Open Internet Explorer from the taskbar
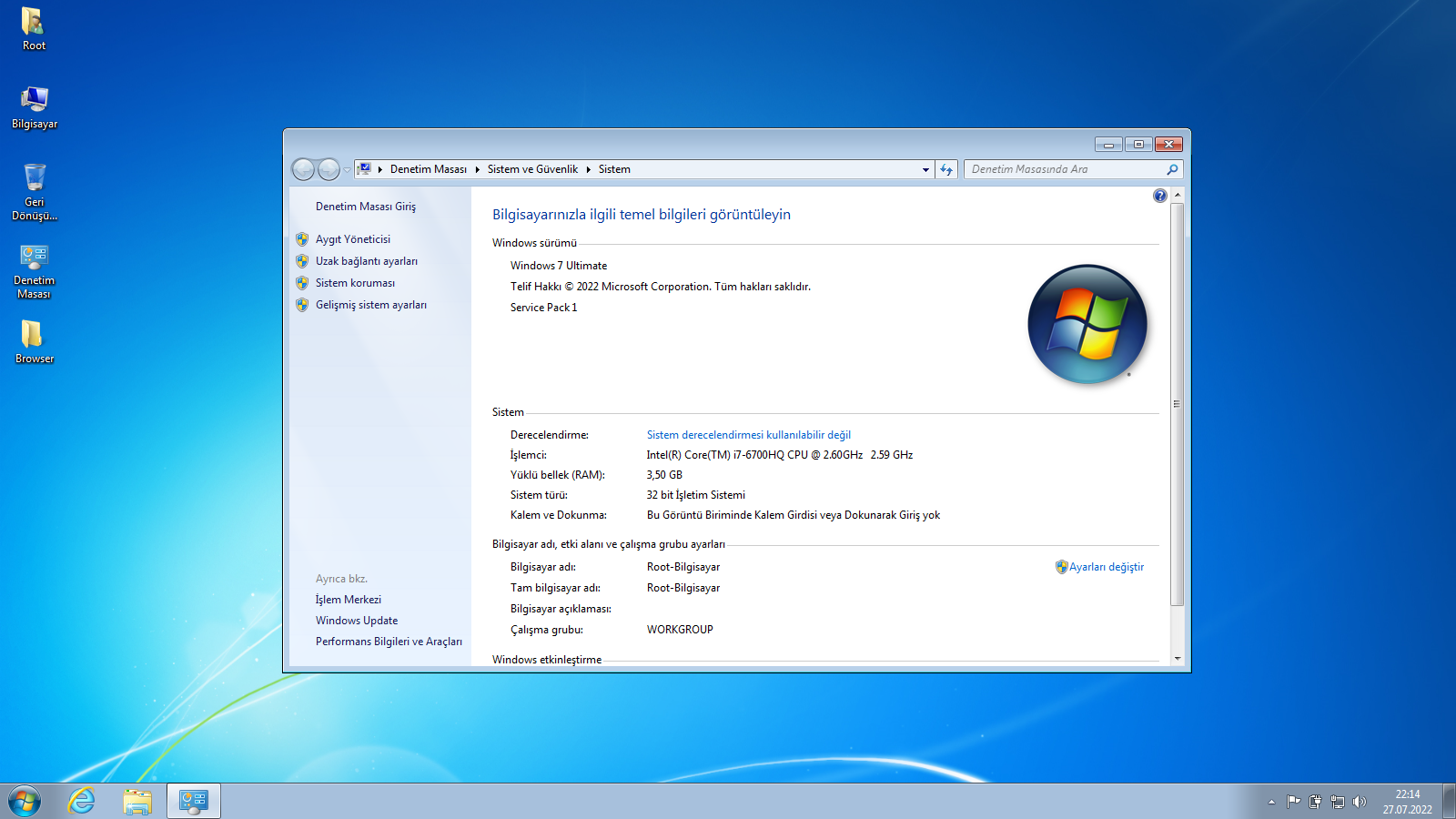Screen dimensions: 1456x819 [82, 801]
